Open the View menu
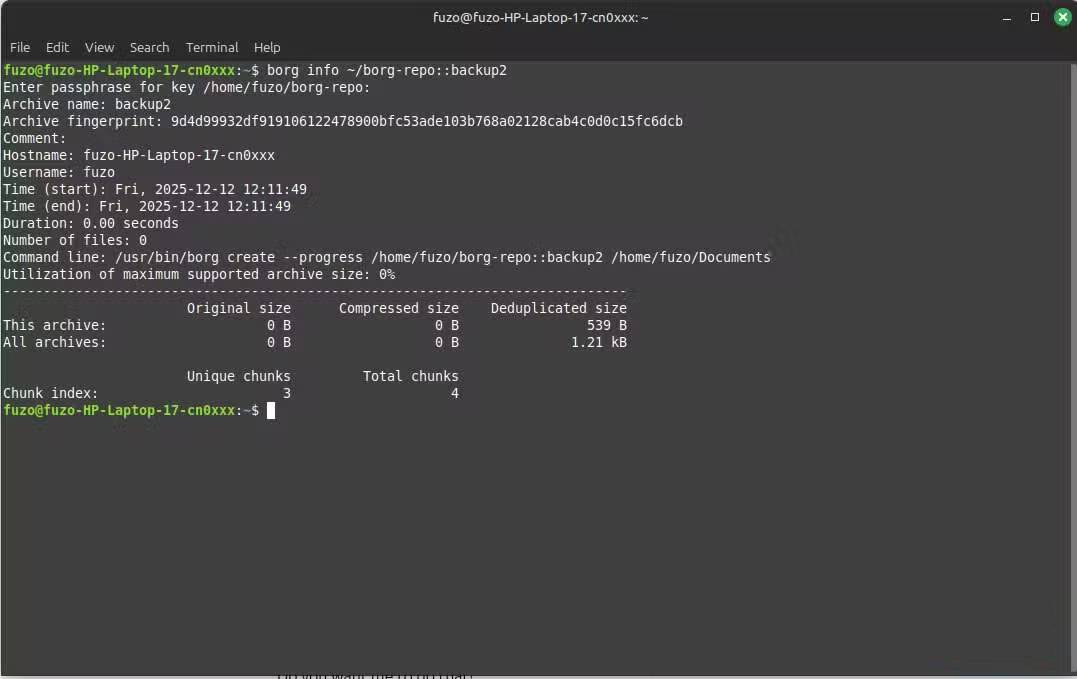 [x=100, y=47]
